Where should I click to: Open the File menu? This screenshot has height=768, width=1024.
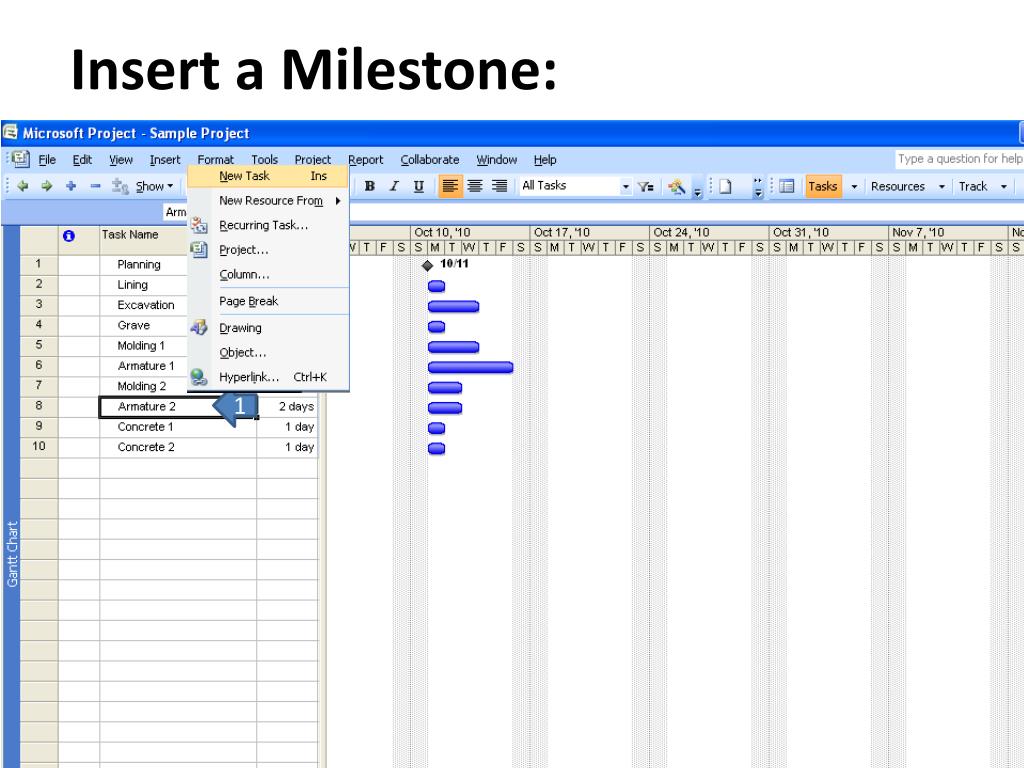pyautogui.click(x=47, y=159)
